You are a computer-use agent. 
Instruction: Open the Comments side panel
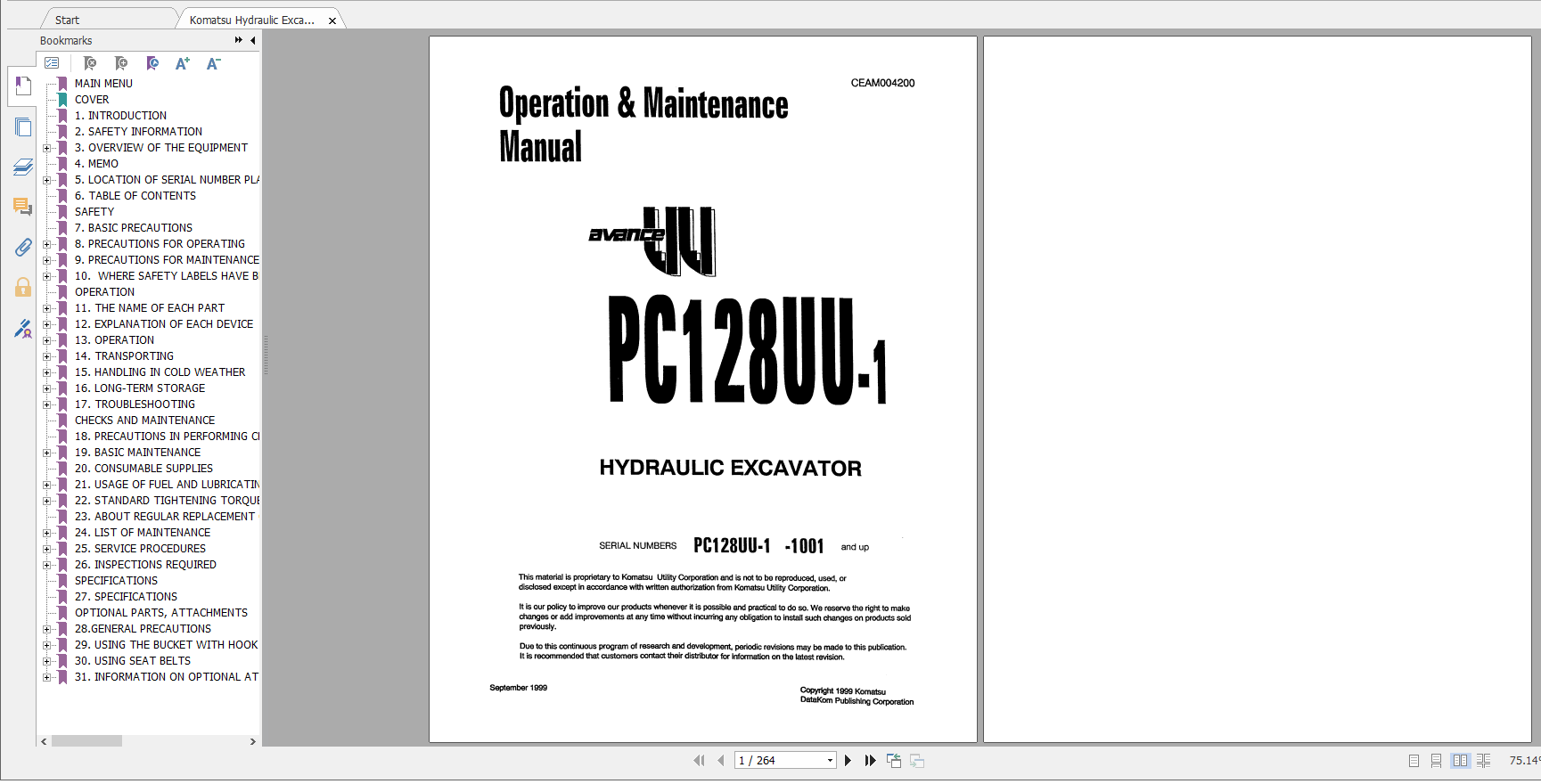[23, 207]
